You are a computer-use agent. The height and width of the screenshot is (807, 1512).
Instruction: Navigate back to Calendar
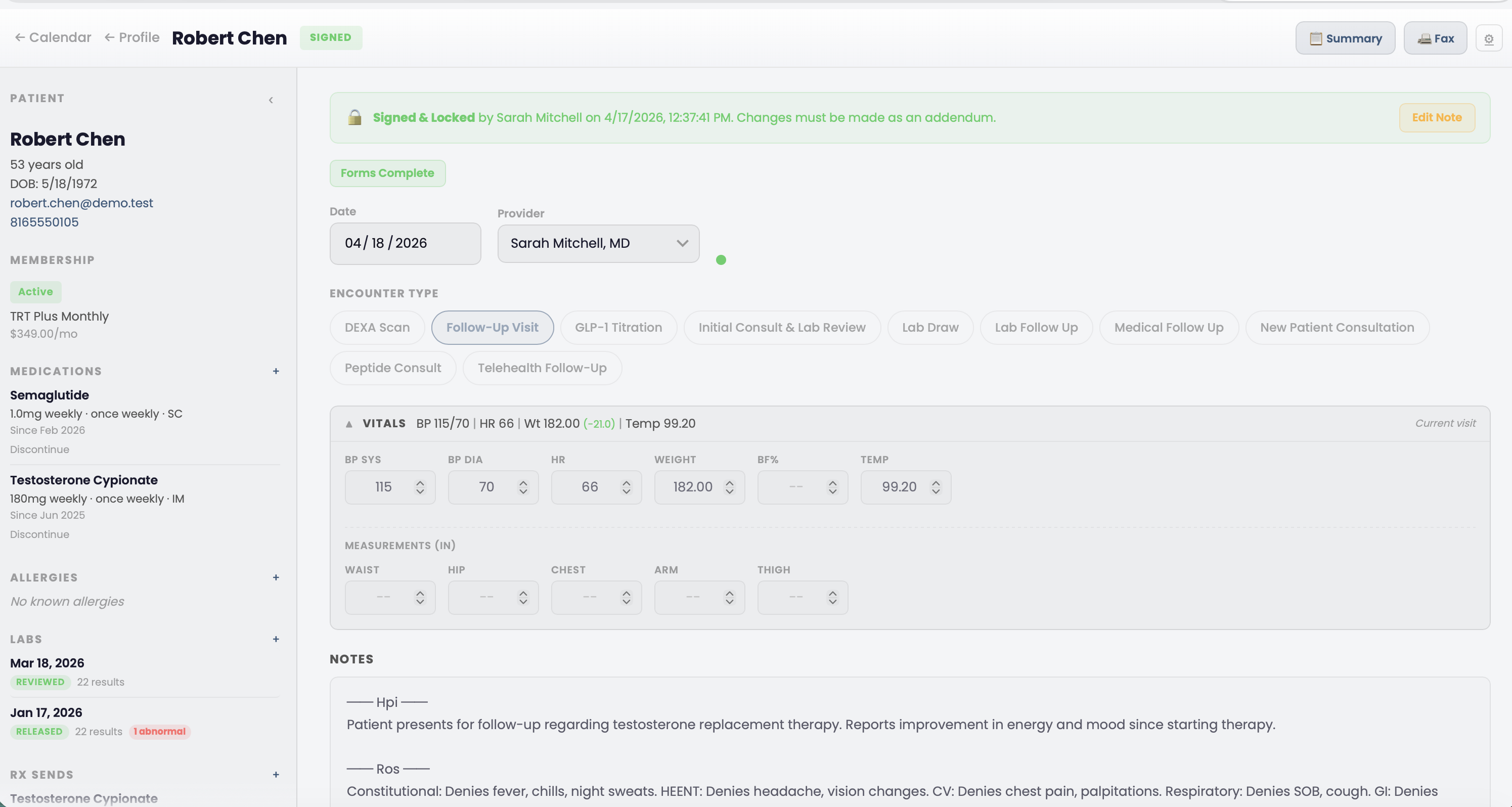[52, 37]
